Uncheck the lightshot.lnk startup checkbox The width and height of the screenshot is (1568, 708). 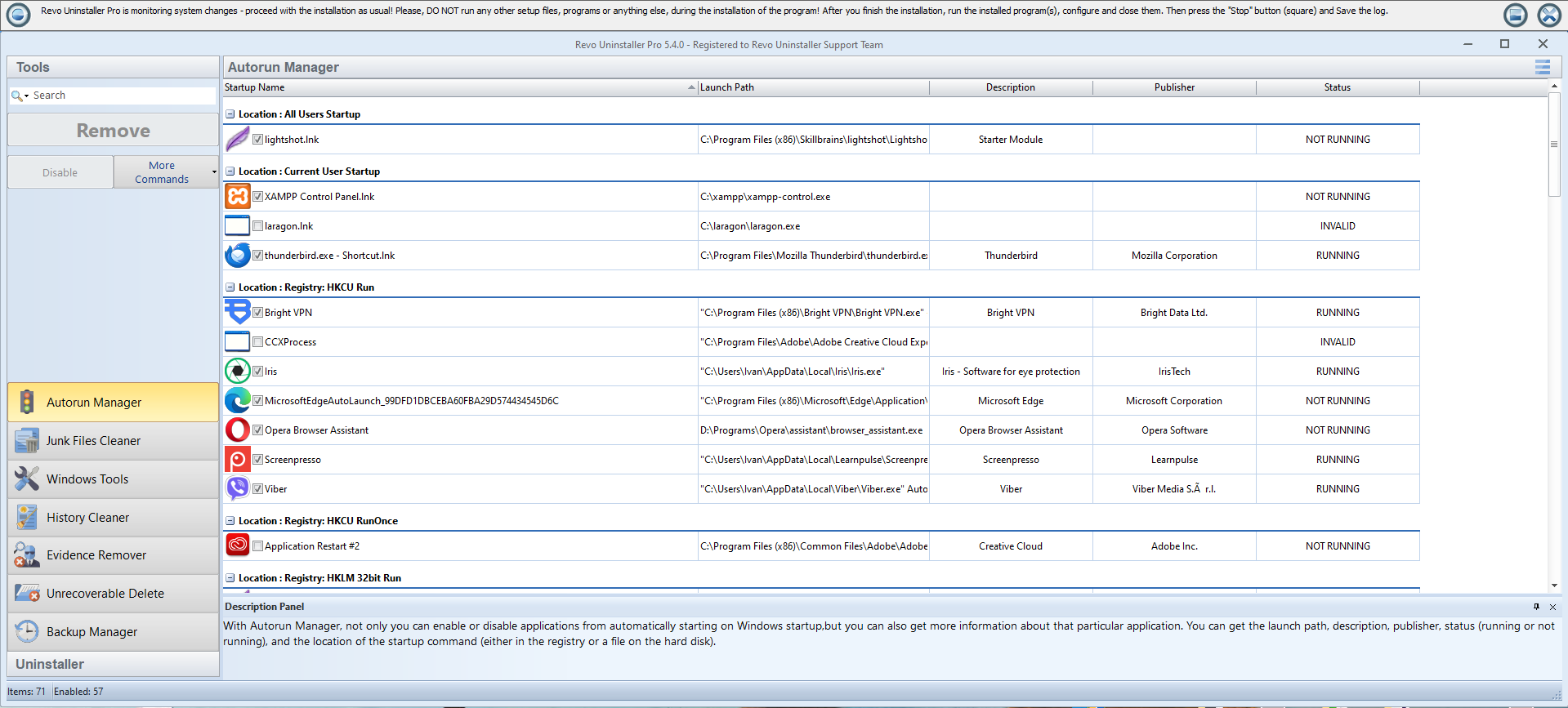click(x=257, y=140)
